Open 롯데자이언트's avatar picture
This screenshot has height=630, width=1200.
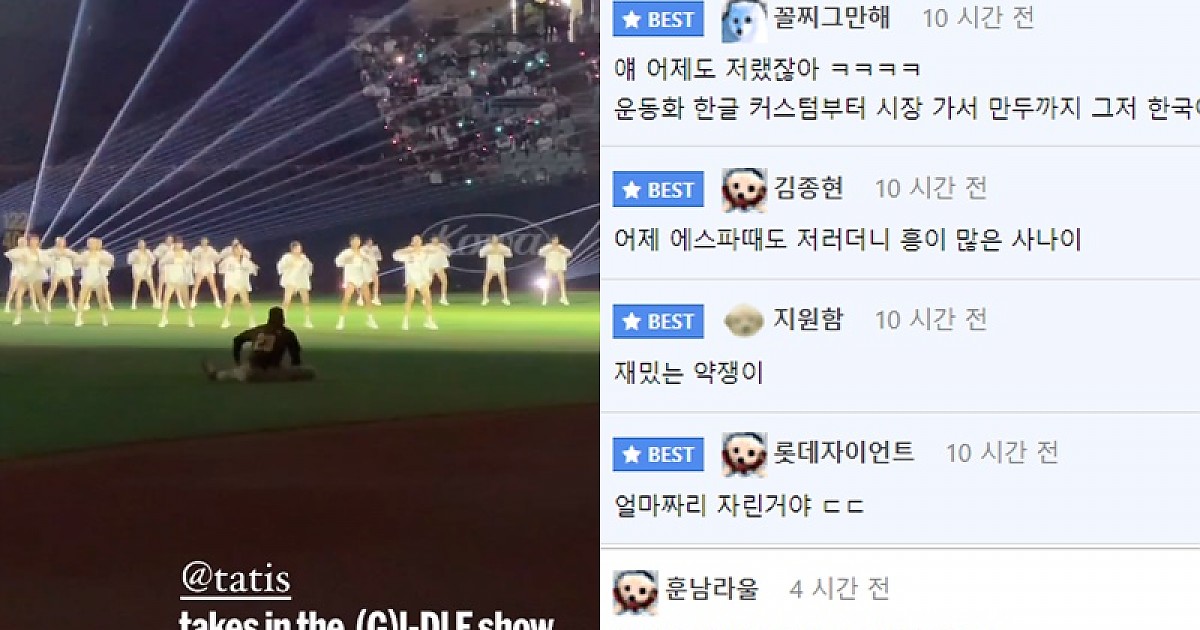[x=744, y=454]
